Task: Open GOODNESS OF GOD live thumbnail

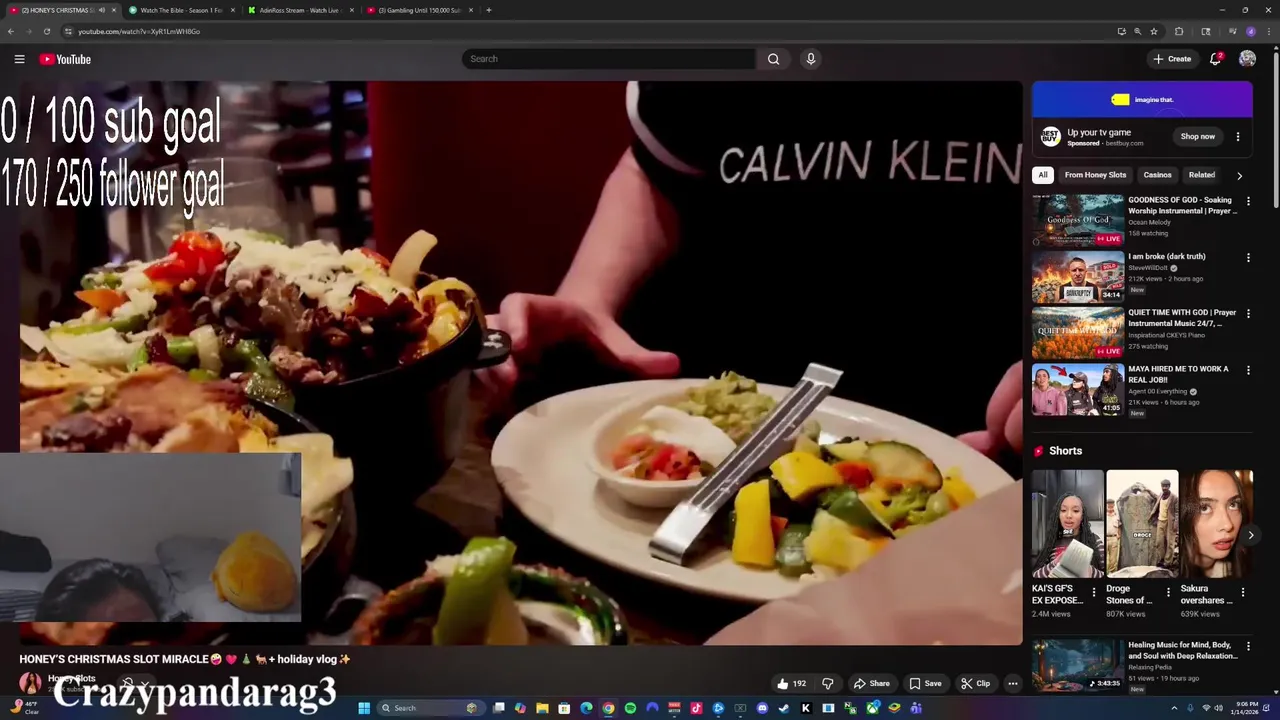Action: (x=1078, y=220)
